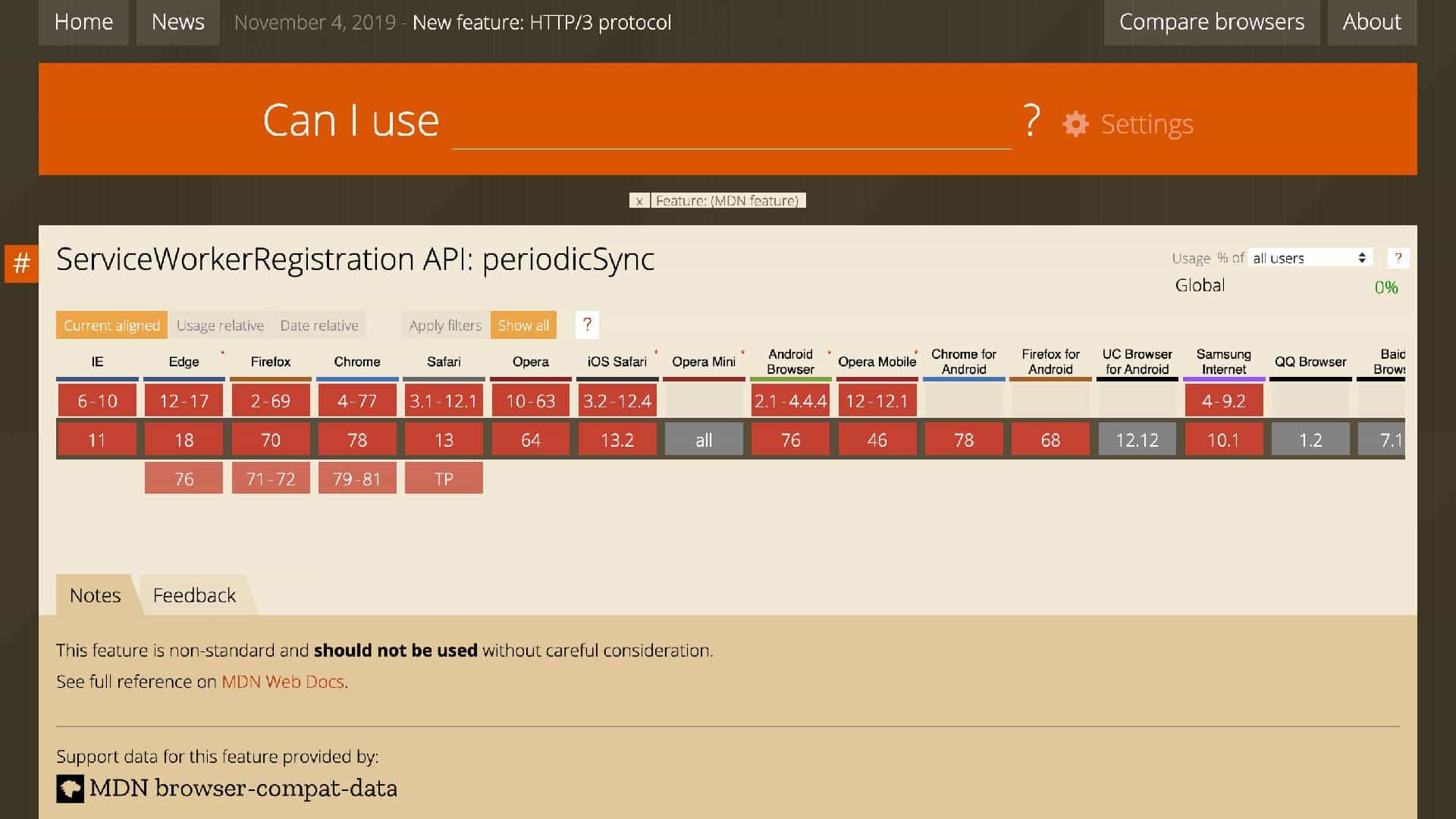Follow the MDN Web Docs link

pyautogui.click(x=283, y=682)
